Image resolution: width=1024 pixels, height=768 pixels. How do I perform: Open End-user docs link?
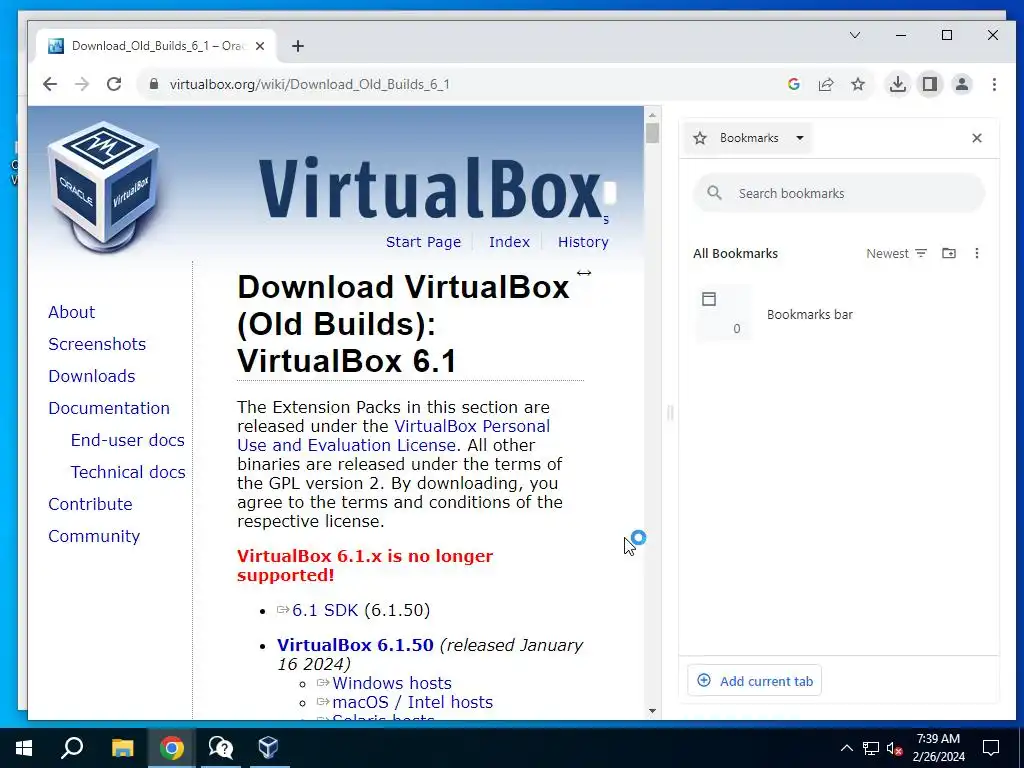tap(127, 440)
